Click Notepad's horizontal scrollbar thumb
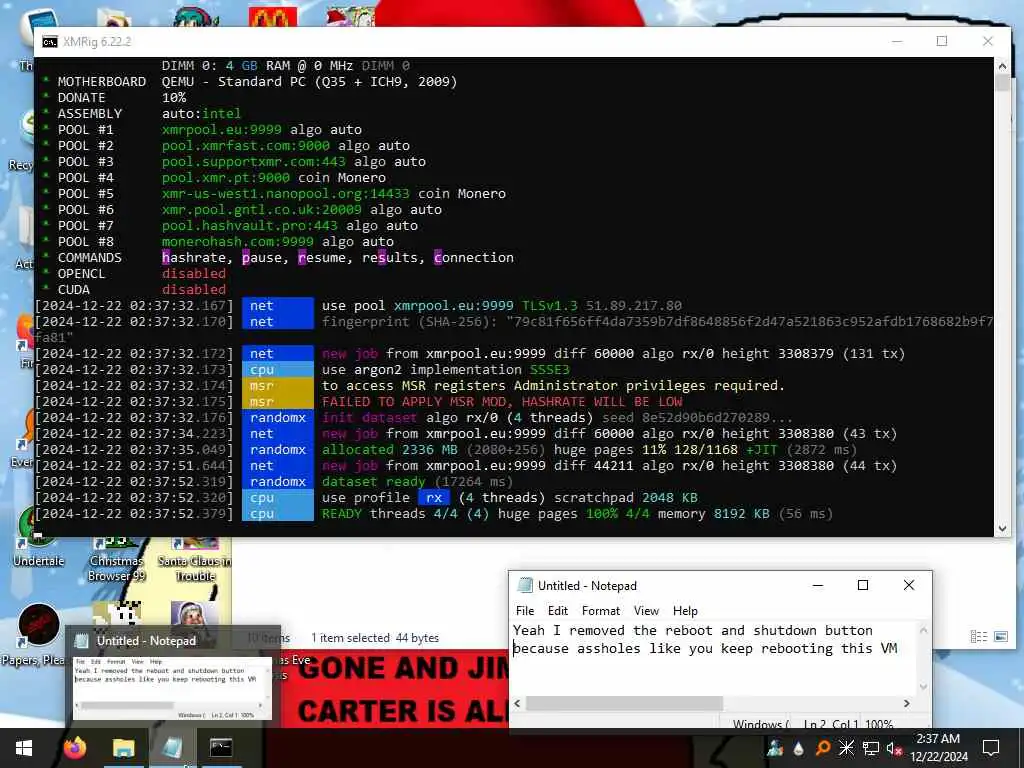This screenshot has height=768, width=1024. 624,703
